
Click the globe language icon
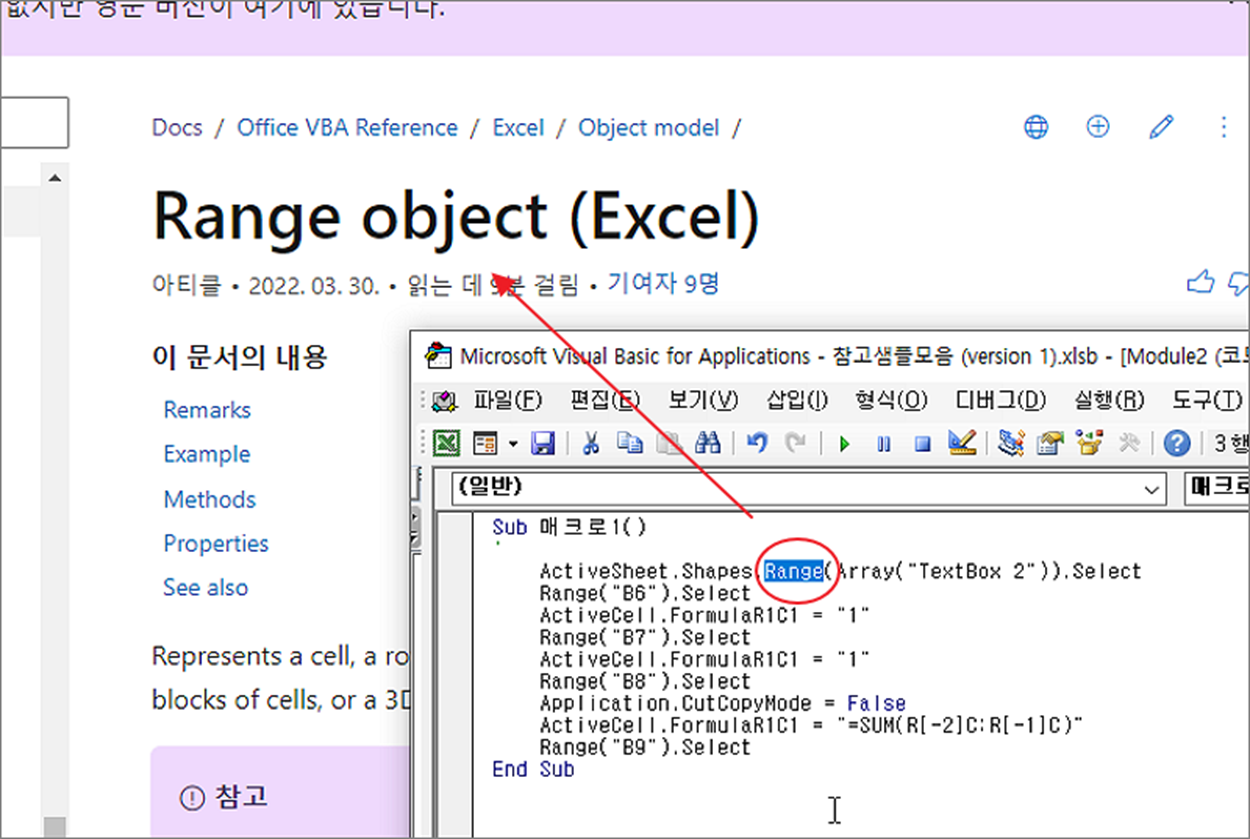pyautogui.click(x=1036, y=127)
